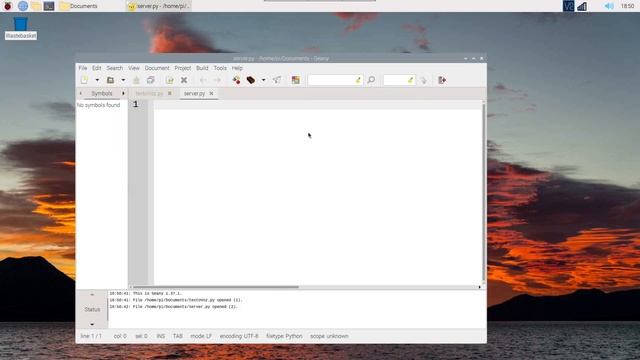The width and height of the screenshot is (640, 360).
Task: Close the first document tab
Action: 170,93
